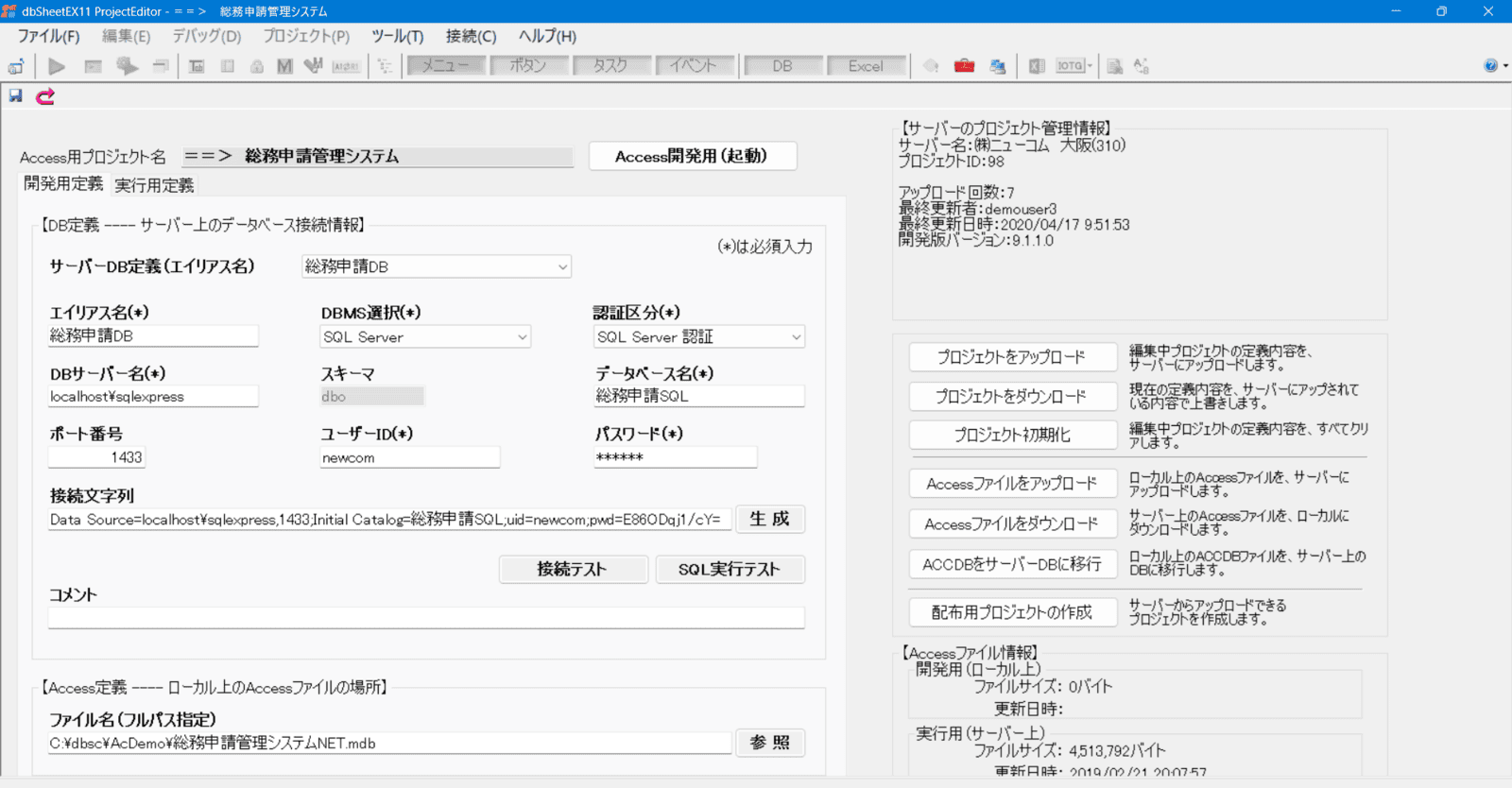Toggle the DB toolbar button
This screenshot has height=788, width=1512.
(x=782, y=66)
